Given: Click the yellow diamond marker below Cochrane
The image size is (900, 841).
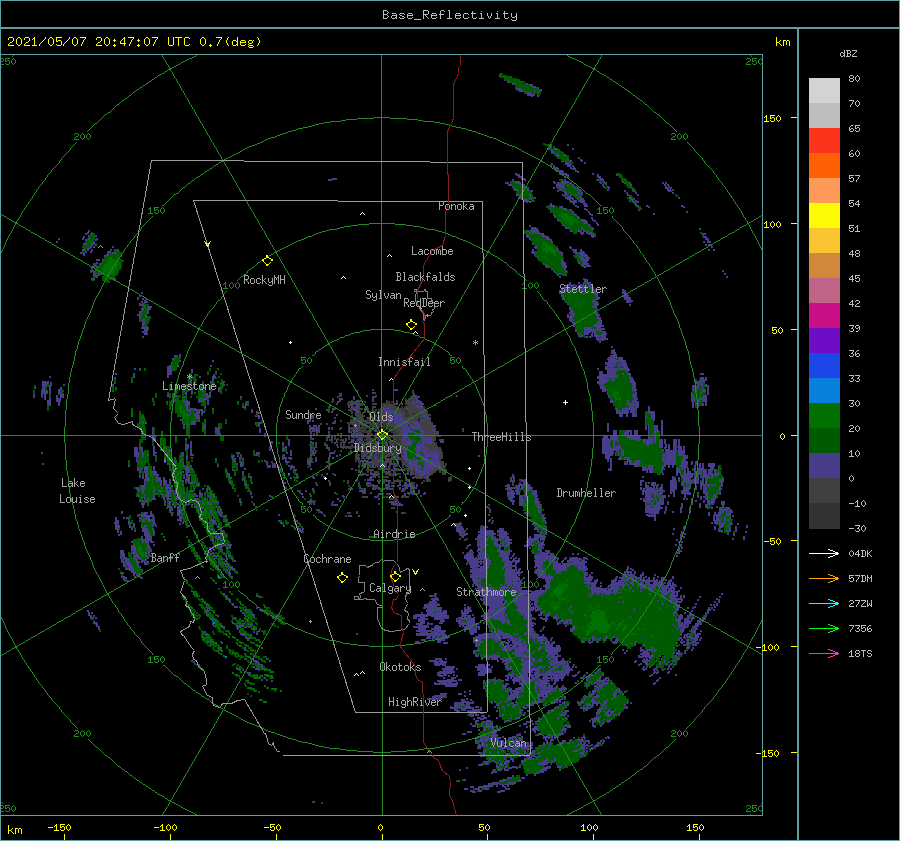Looking at the screenshot, I should click(x=342, y=578).
